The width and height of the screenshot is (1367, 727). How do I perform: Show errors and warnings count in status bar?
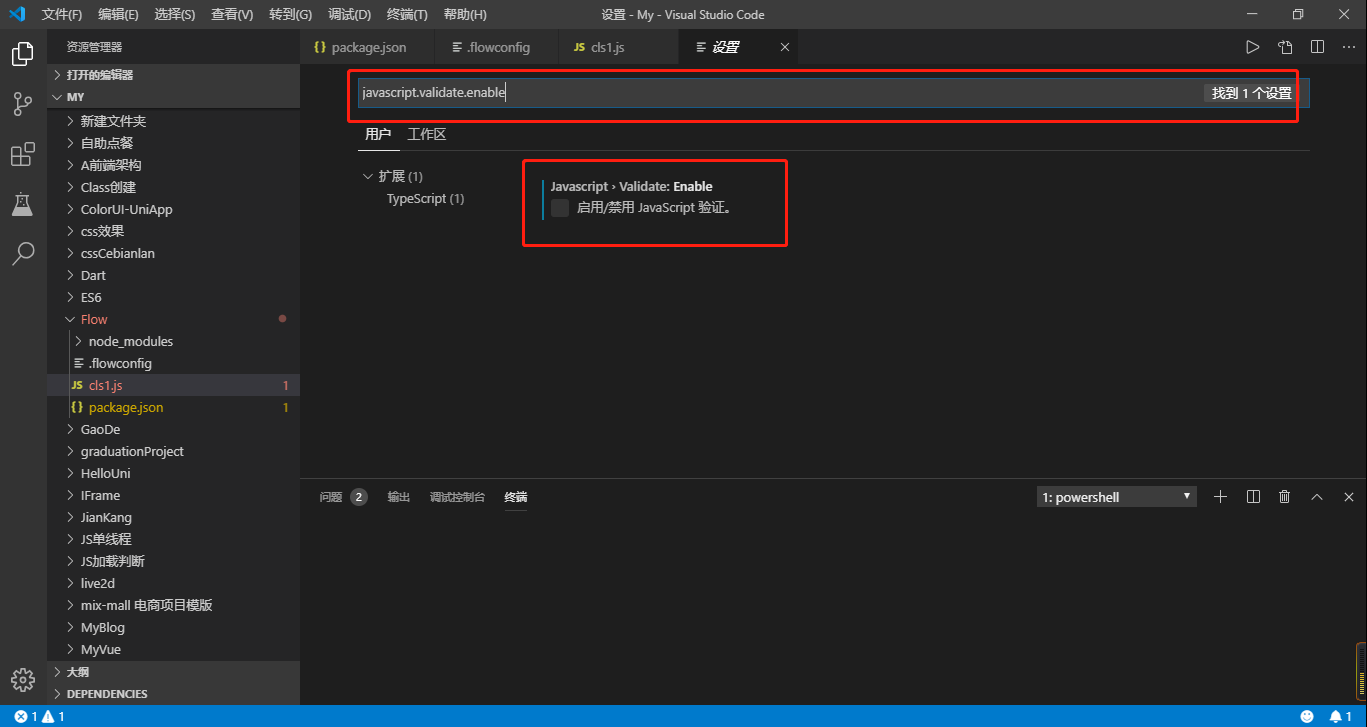[39, 716]
